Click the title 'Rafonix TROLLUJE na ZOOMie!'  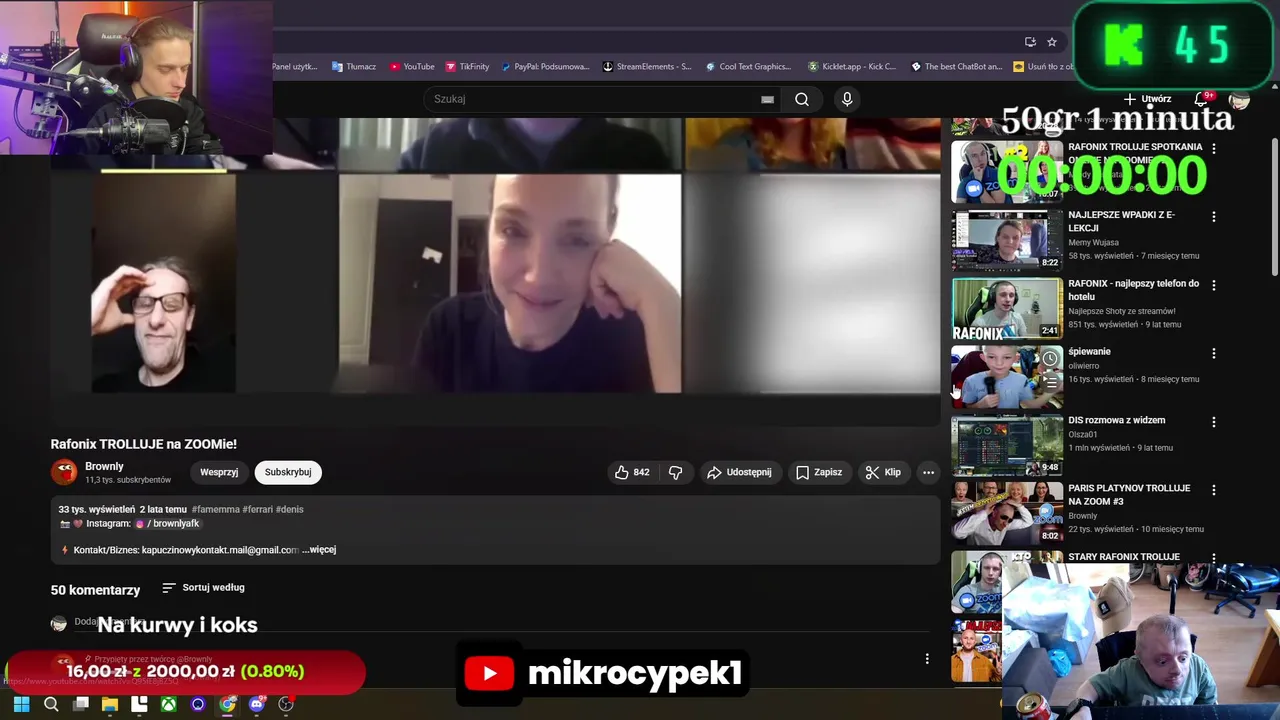pyautogui.click(x=144, y=444)
